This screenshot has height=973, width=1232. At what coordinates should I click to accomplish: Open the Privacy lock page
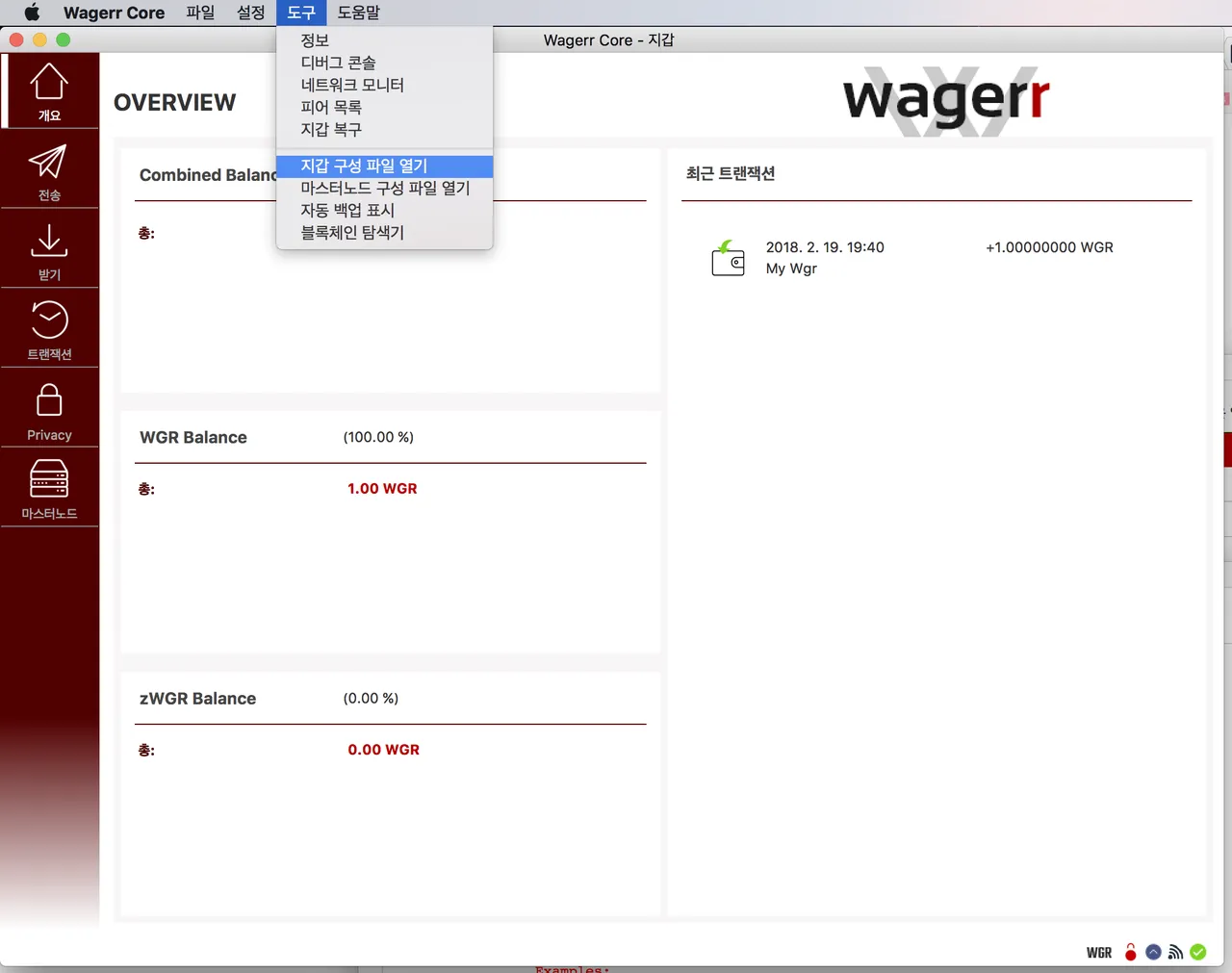tap(49, 409)
